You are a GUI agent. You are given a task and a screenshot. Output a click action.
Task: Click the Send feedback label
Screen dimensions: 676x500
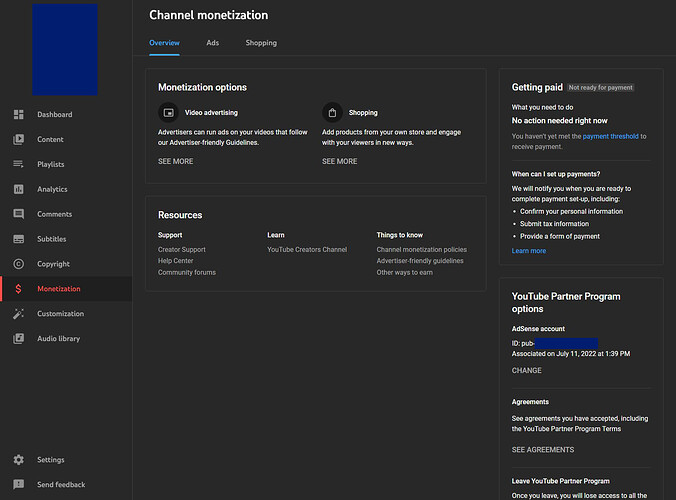61,484
